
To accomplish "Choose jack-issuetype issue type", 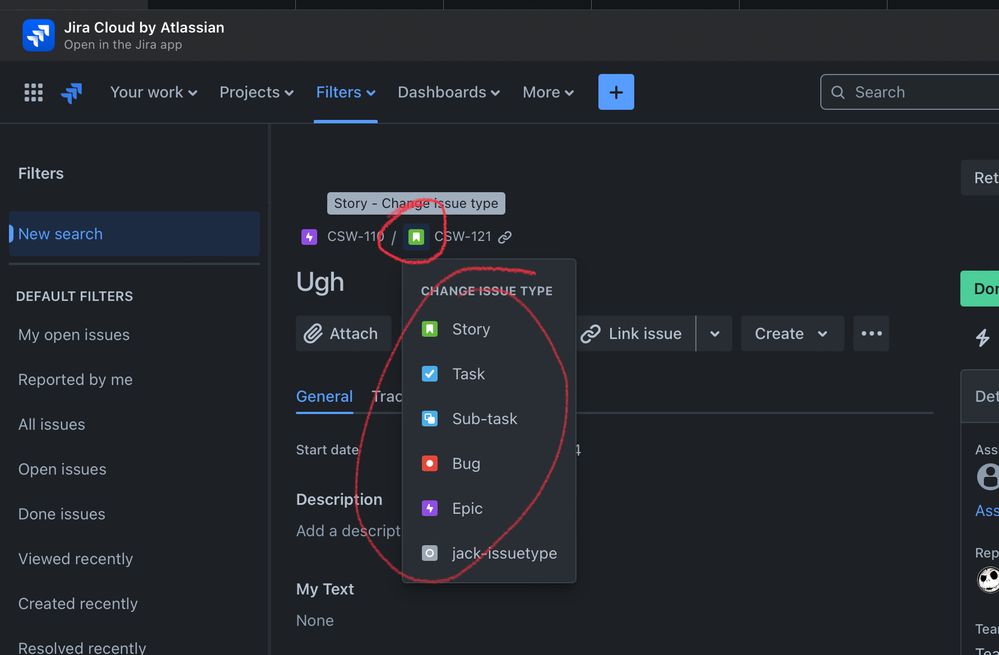I will click(x=489, y=553).
